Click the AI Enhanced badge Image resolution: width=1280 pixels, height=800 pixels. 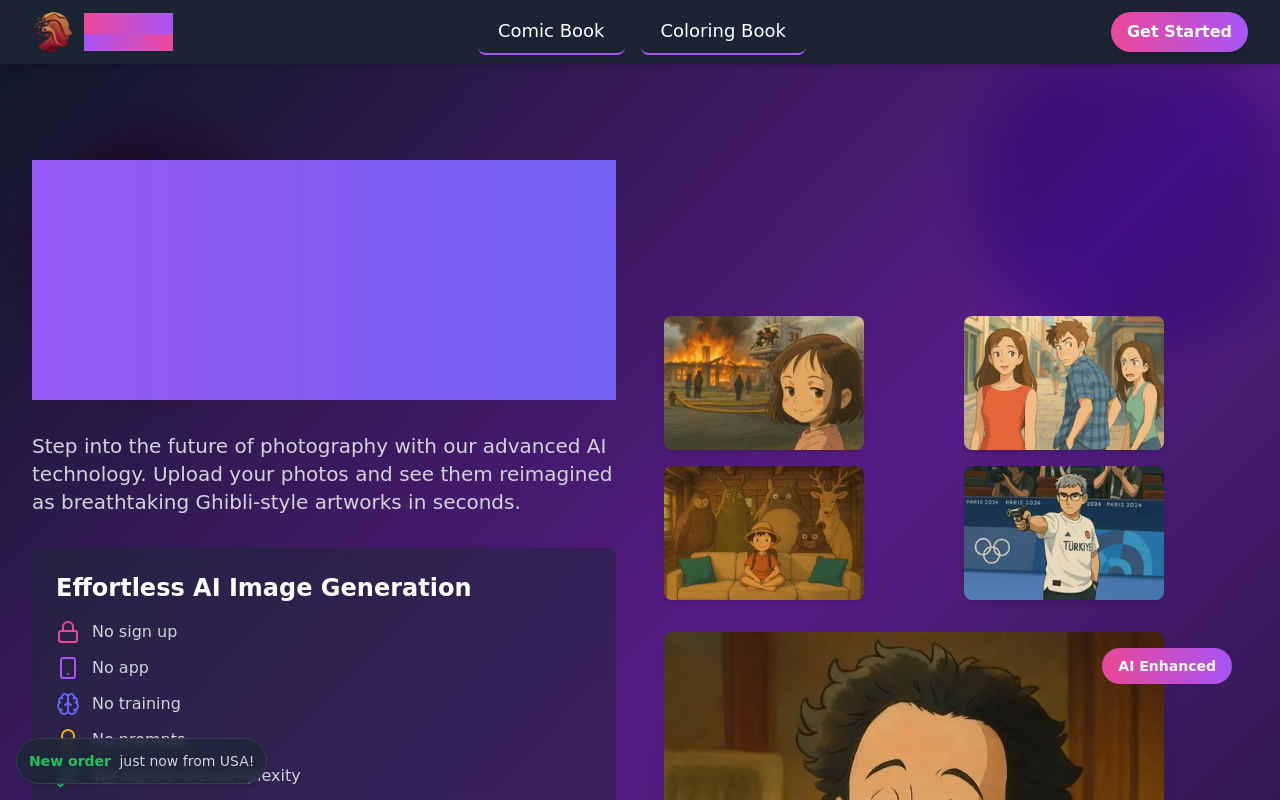click(1167, 666)
